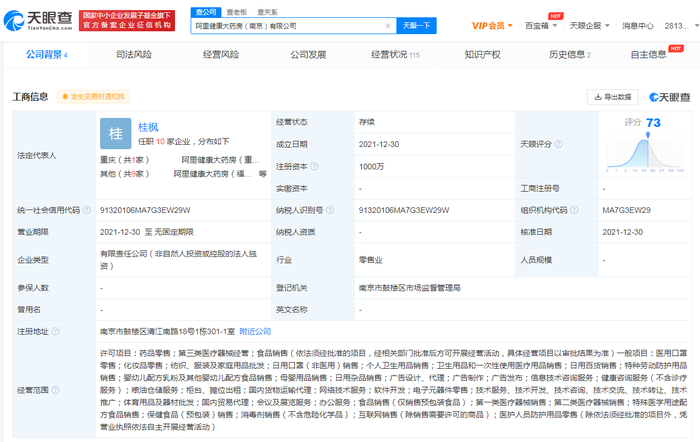
Task: Click the credit code 91320106MA7G3EW29W under 统一社会信用代码
Action: (x=145, y=210)
